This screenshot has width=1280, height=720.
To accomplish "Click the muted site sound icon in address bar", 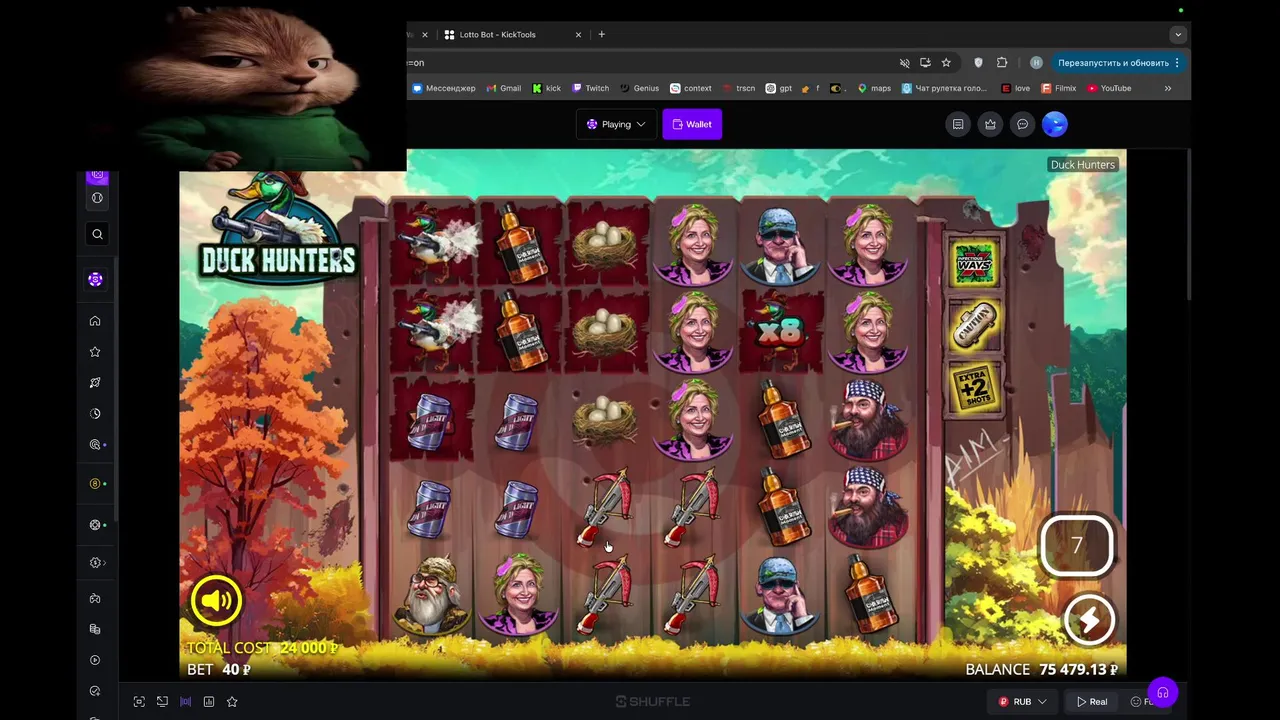I will point(904,63).
